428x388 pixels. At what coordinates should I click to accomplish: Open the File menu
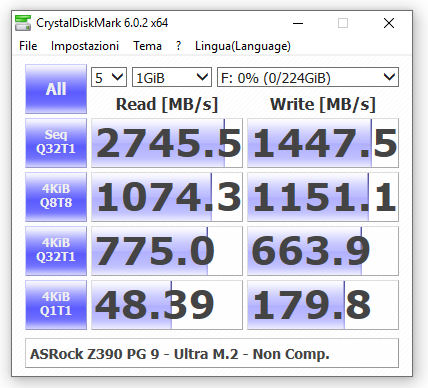tap(28, 46)
